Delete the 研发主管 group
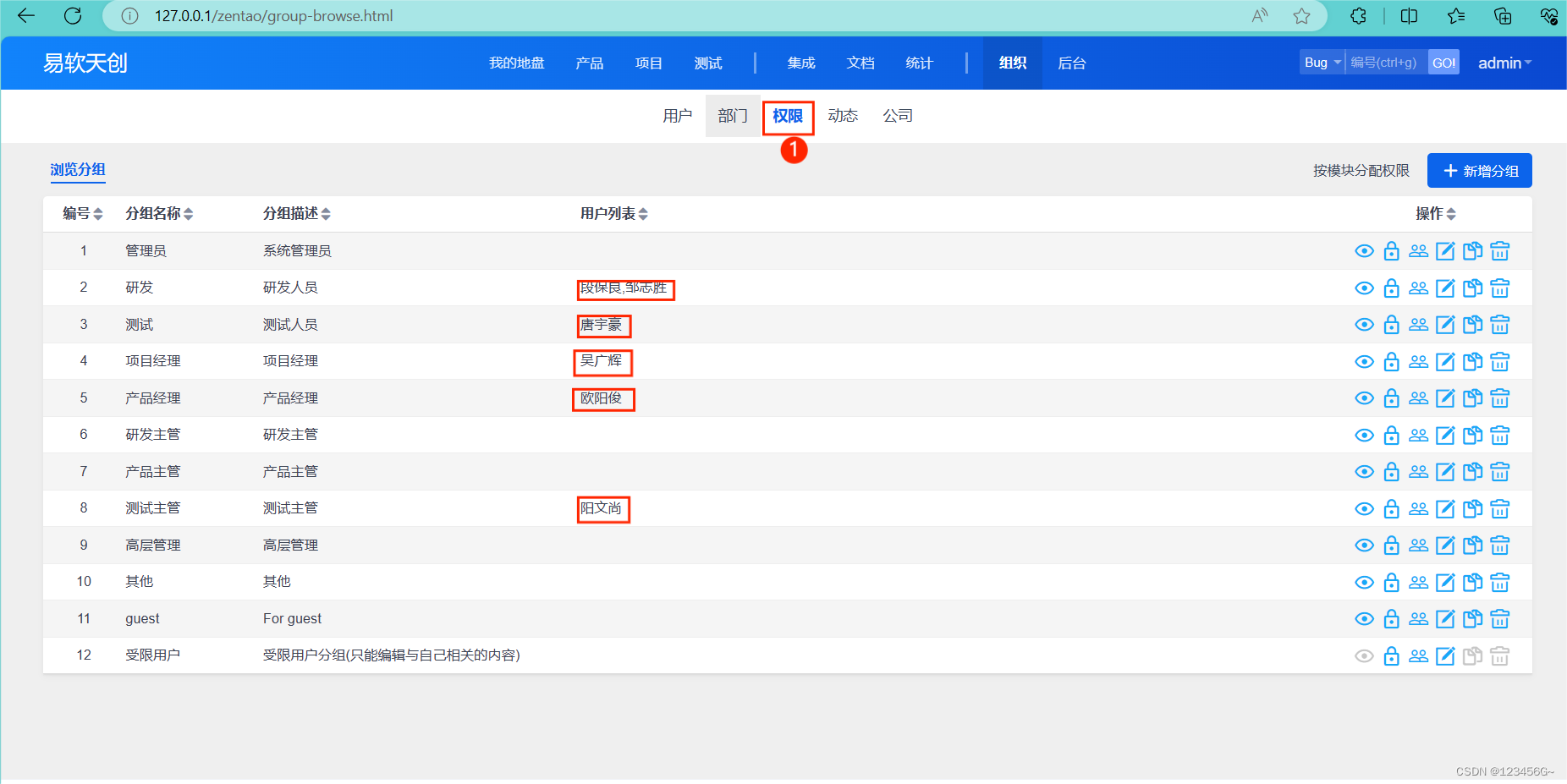The width and height of the screenshot is (1567, 784). (x=1499, y=436)
